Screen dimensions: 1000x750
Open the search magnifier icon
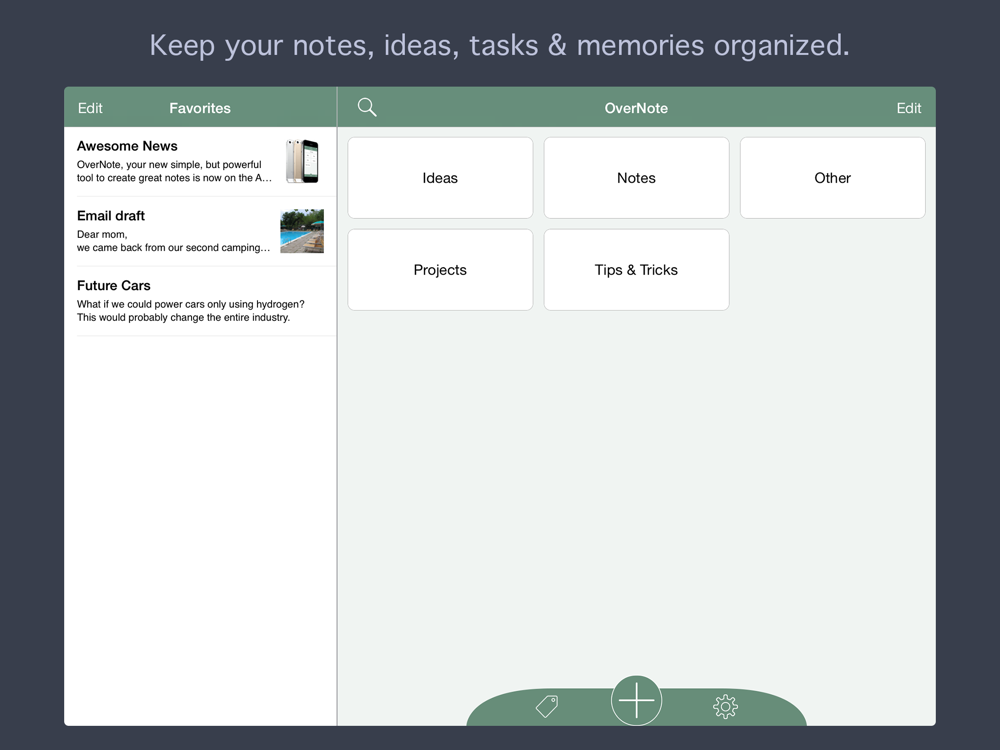point(367,107)
